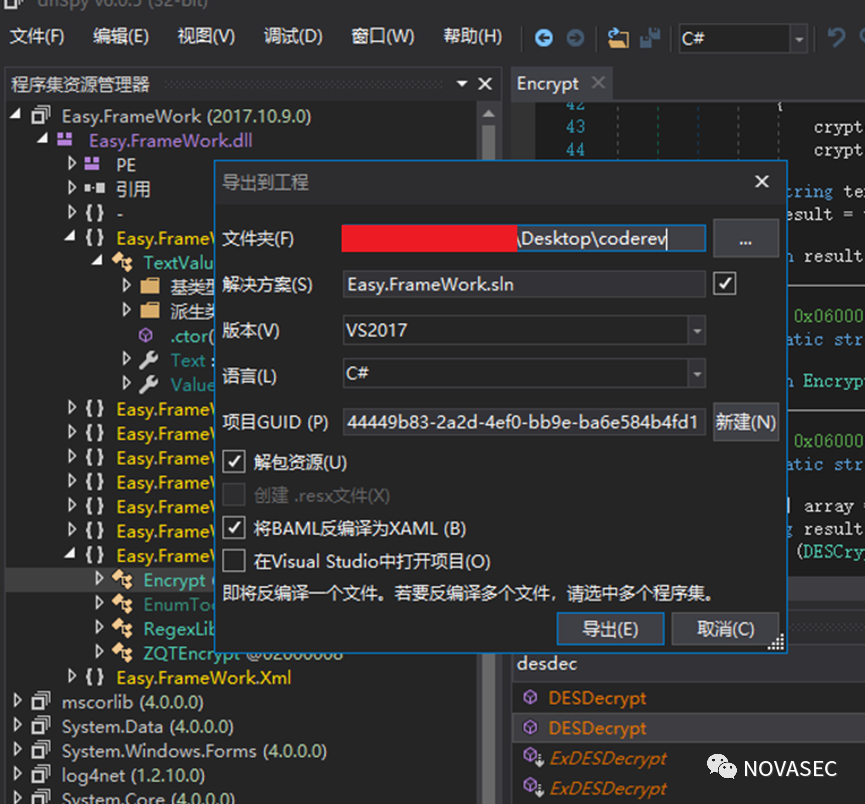Select the System.Data (4.0.0.0) tree row
This screenshot has width=865, height=804.
(147, 726)
